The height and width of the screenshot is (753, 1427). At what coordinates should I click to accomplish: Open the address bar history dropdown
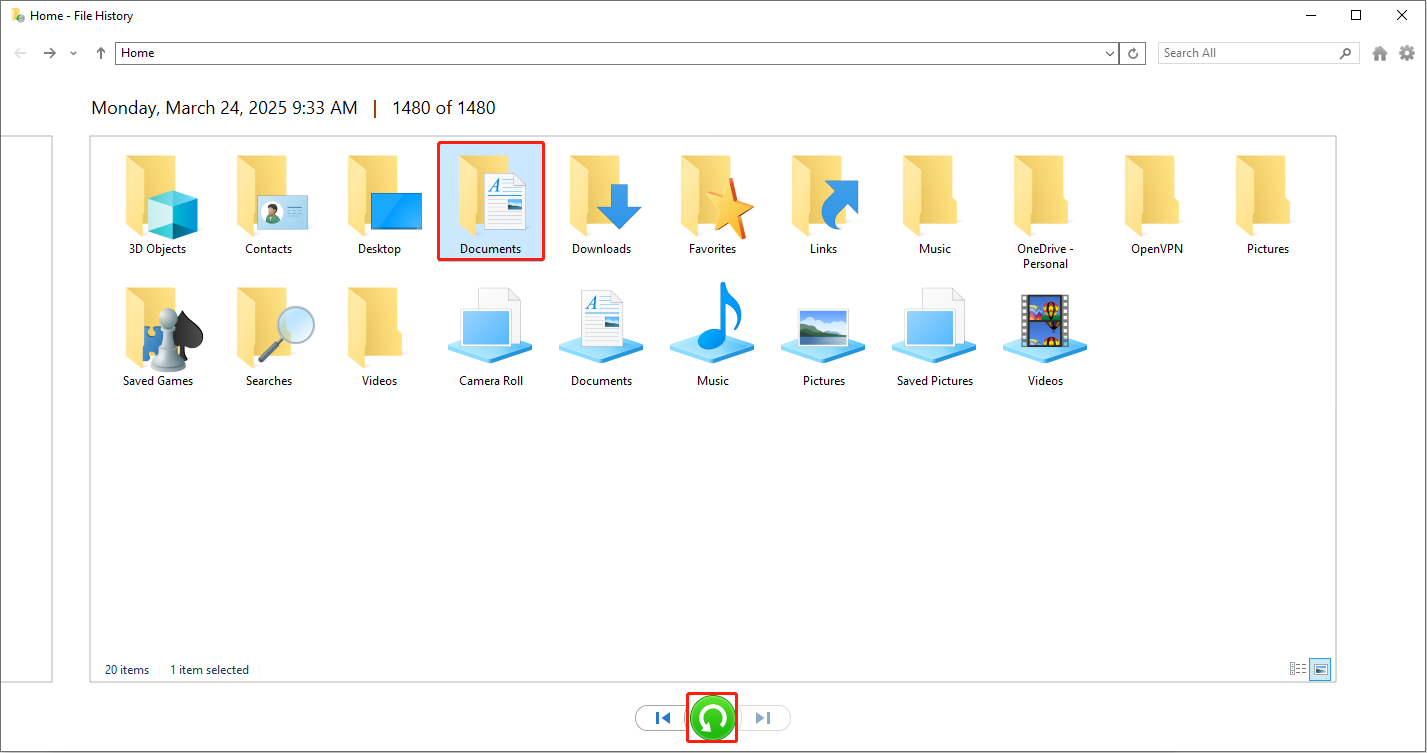point(1108,52)
